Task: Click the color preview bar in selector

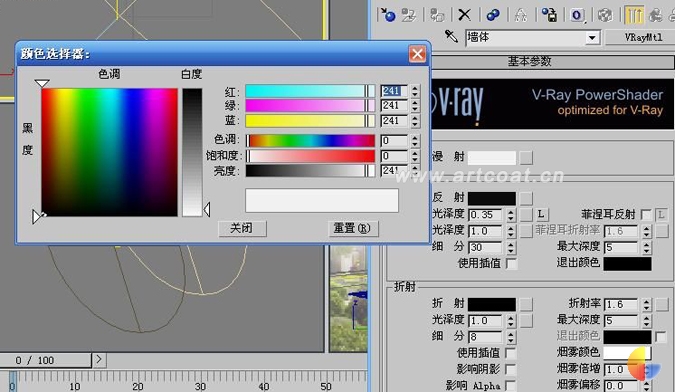Action: (x=322, y=201)
